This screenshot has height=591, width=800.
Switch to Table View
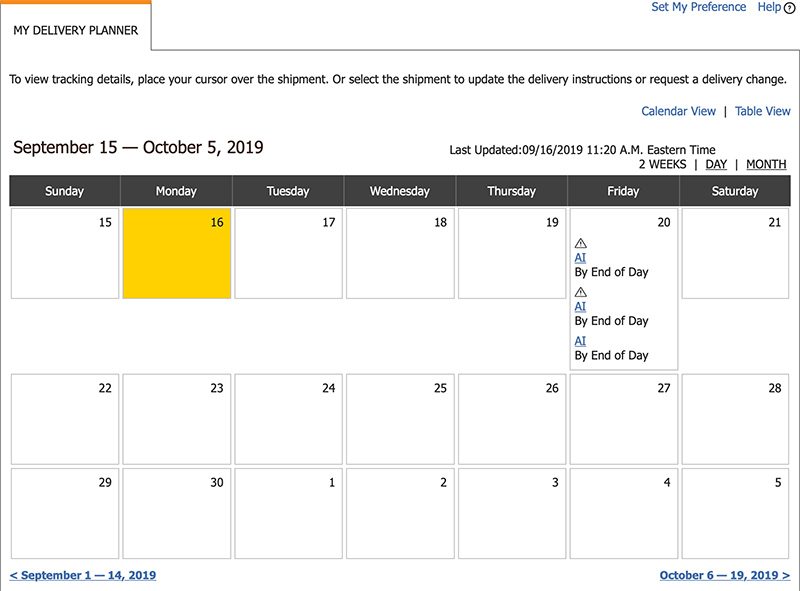762,111
